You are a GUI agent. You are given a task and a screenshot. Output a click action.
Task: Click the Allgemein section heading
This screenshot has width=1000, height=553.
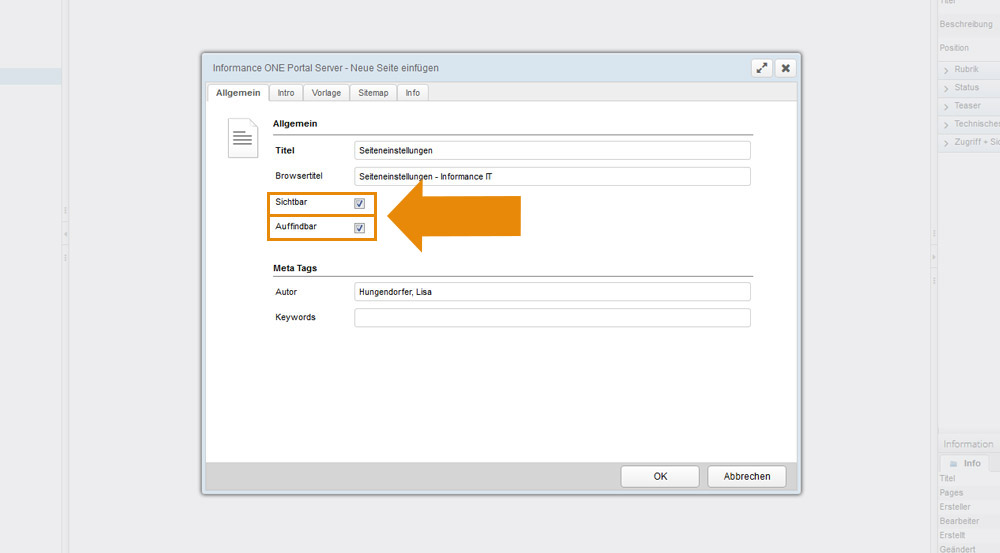[295, 124]
